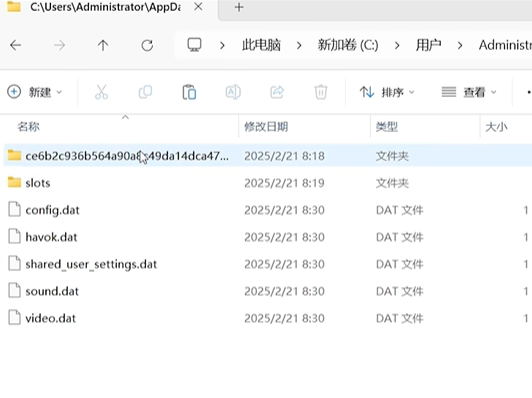
Task: Refresh the current folder view
Action: coord(147,45)
